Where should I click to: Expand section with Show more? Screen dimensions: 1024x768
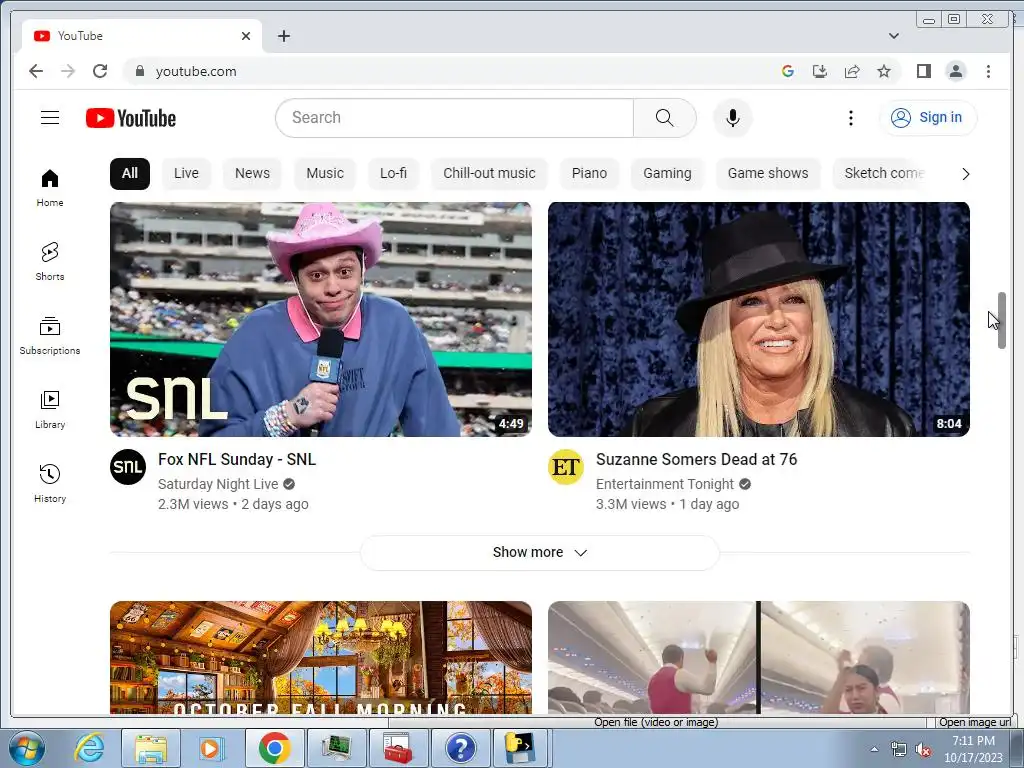point(539,552)
